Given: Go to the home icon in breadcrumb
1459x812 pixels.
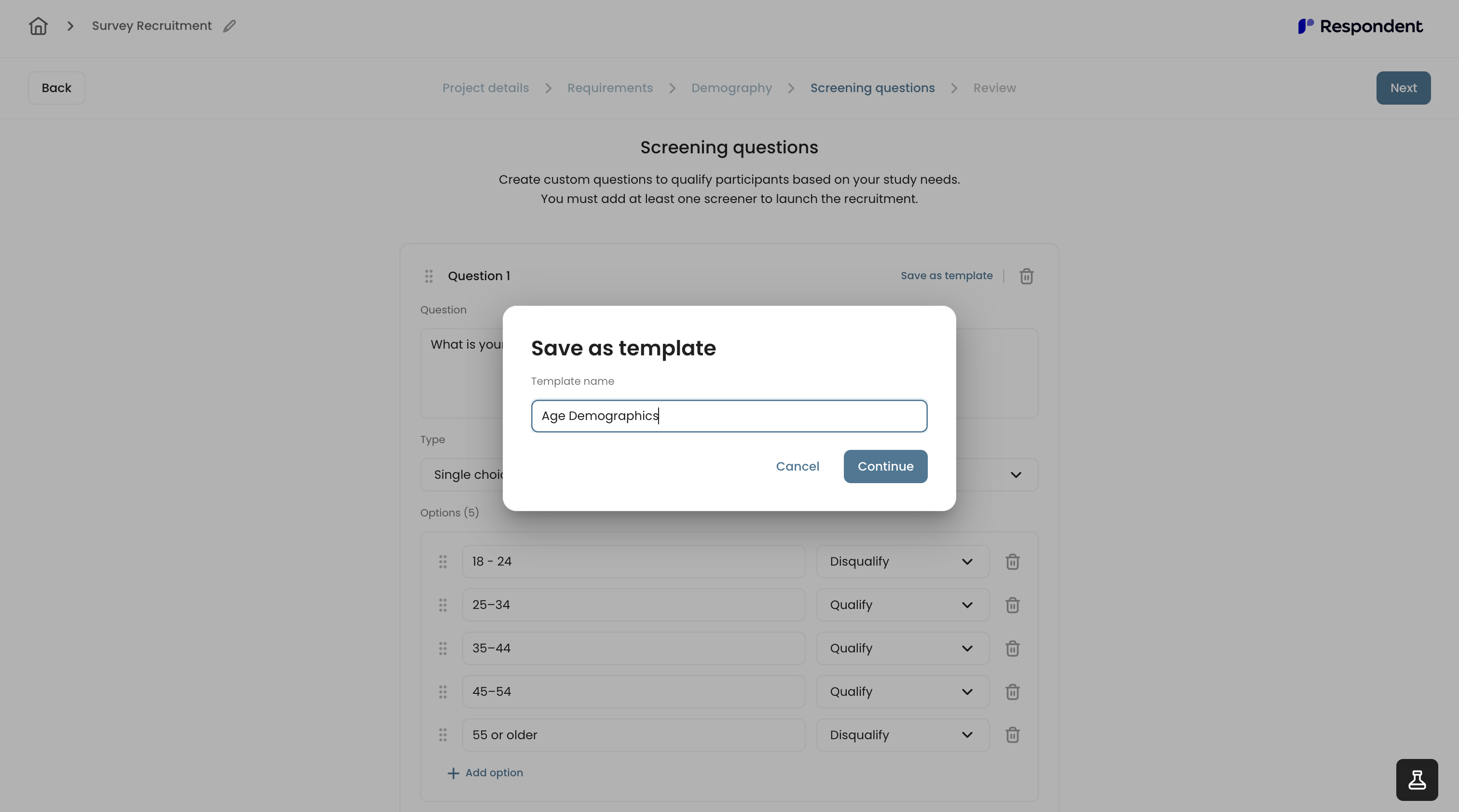Looking at the screenshot, I should coord(38,26).
